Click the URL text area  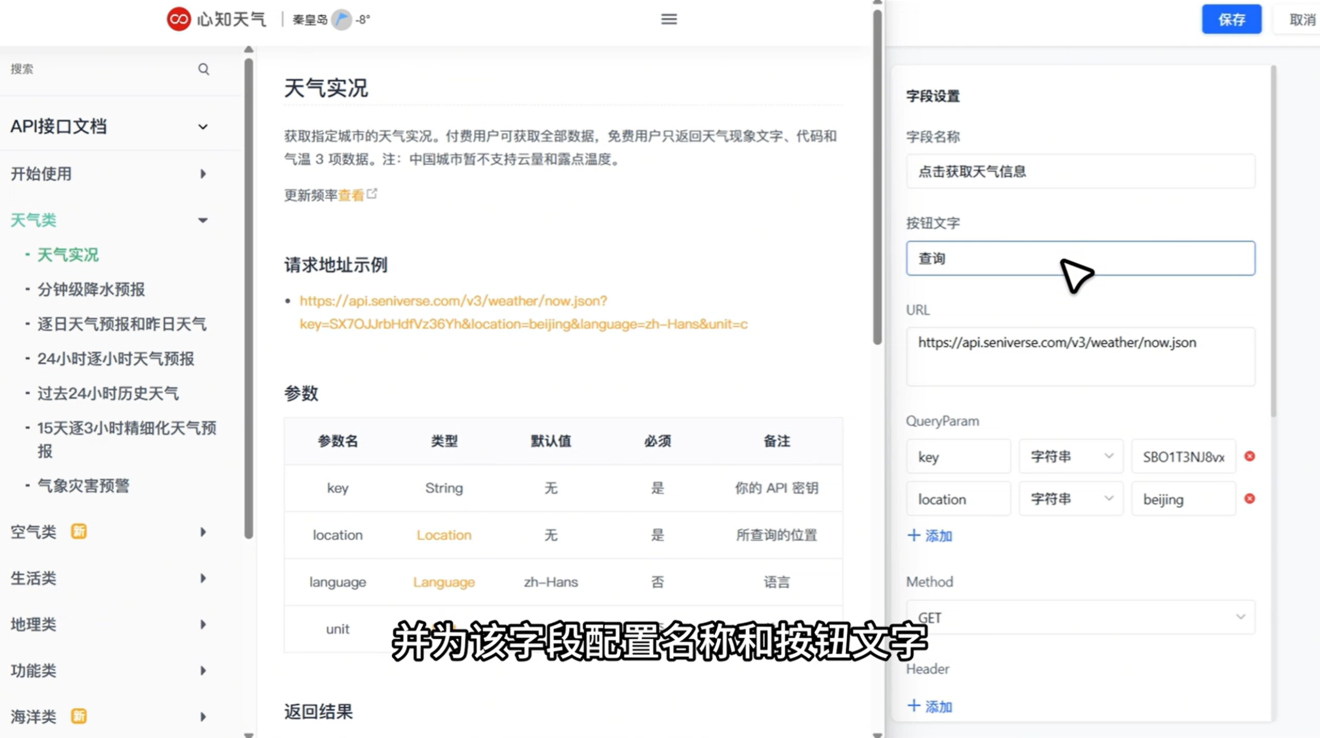click(x=1080, y=356)
